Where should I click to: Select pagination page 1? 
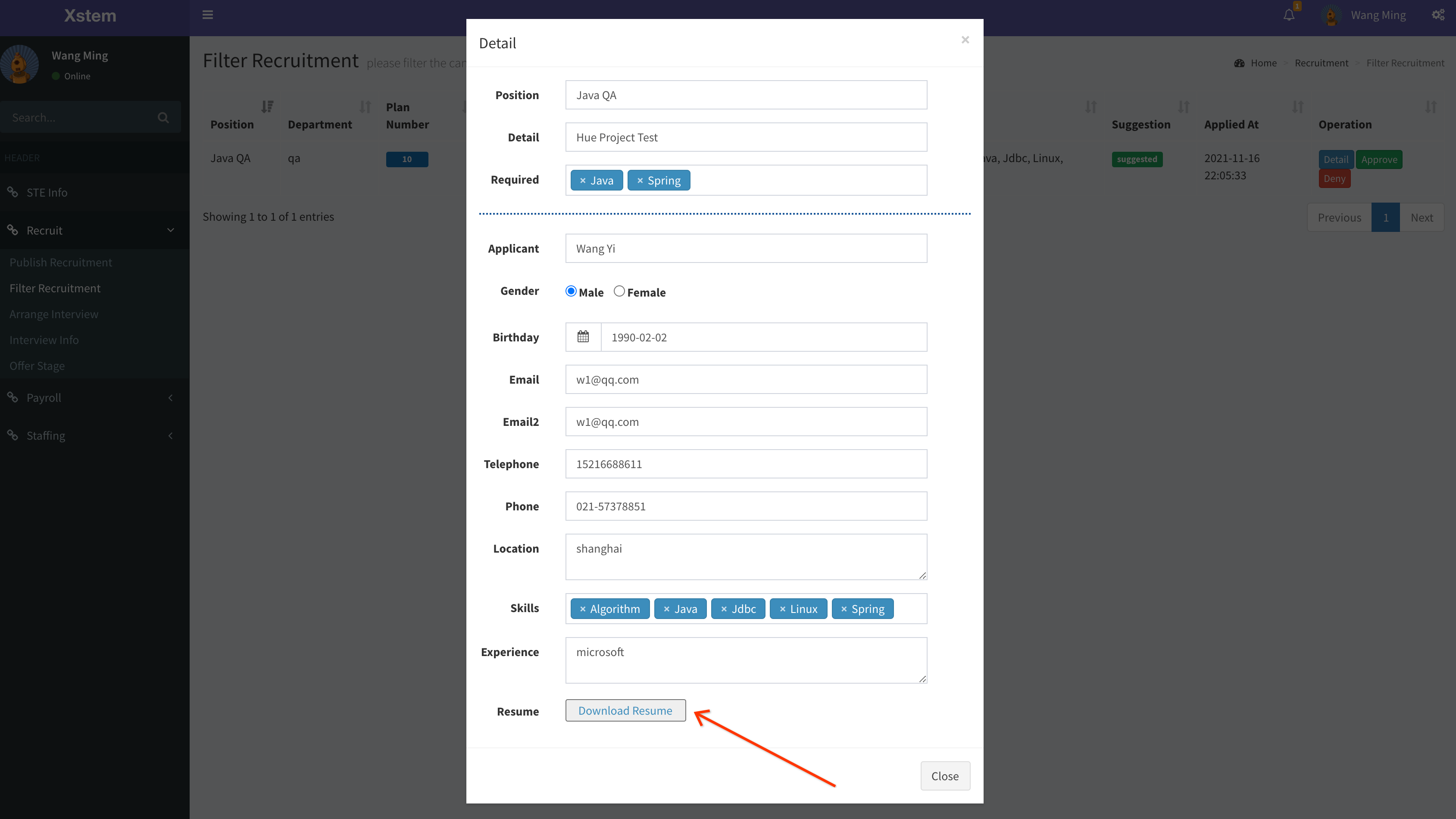point(1385,218)
